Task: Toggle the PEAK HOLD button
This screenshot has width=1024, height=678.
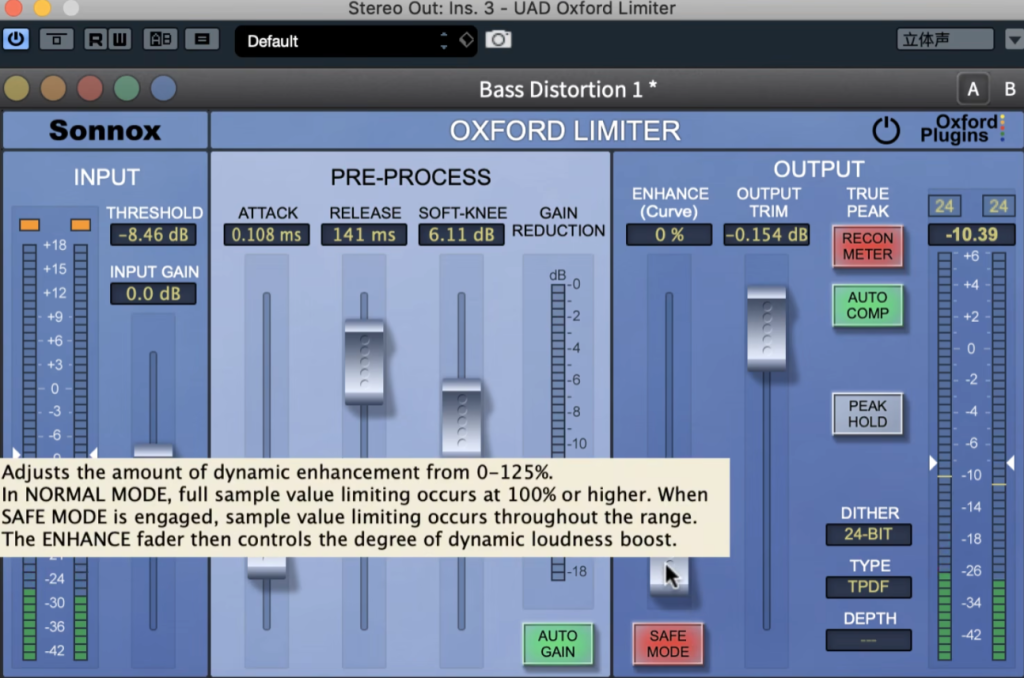Action: pyautogui.click(x=867, y=413)
